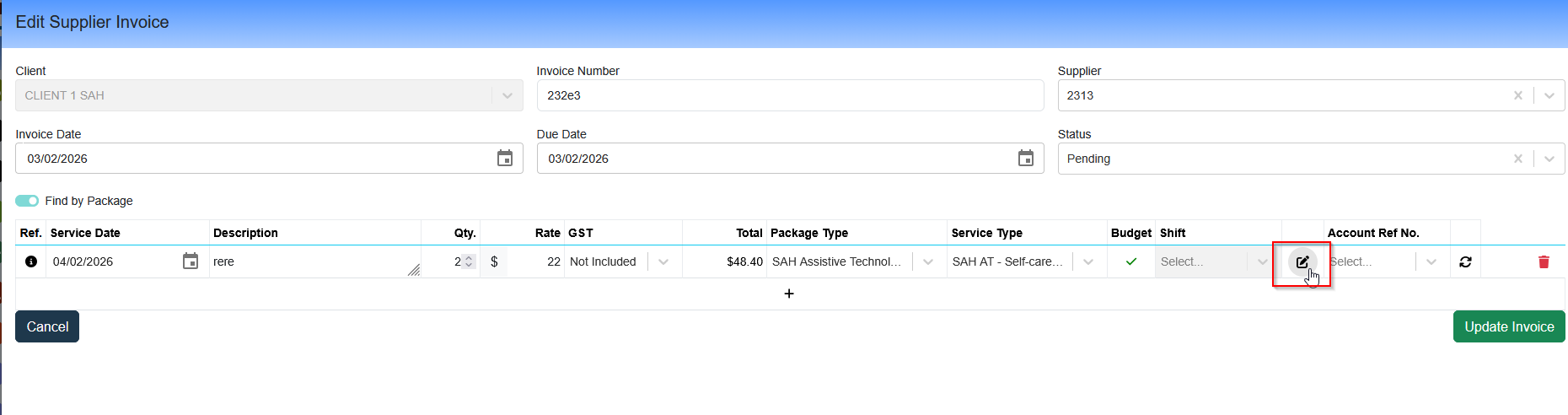Open the Invoice Date calendar picker
This screenshot has width=1568, height=415.
[504, 159]
